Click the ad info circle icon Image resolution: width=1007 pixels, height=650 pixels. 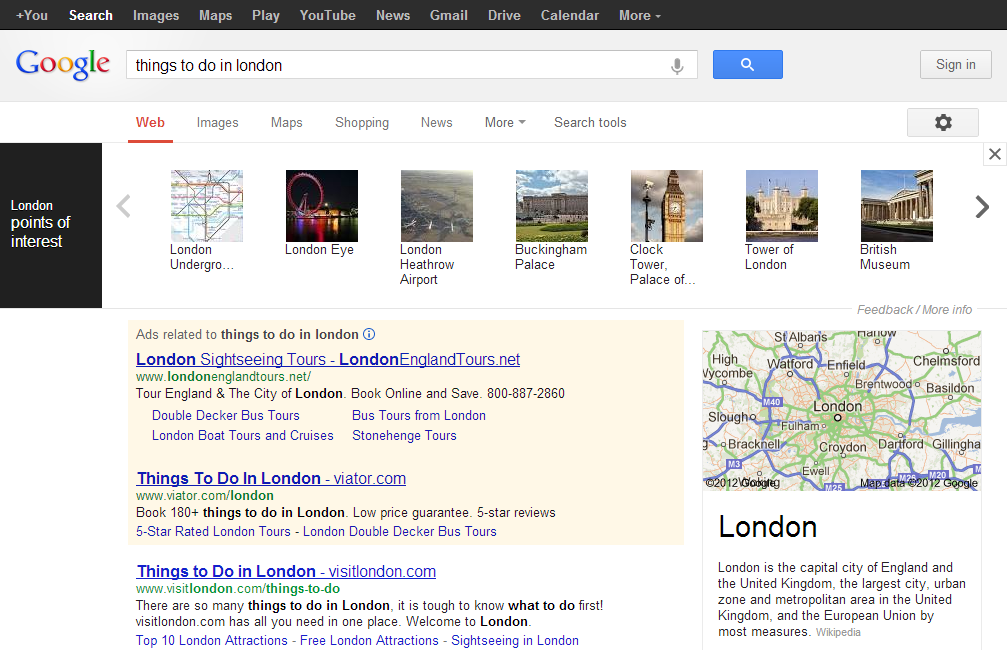click(x=369, y=334)
